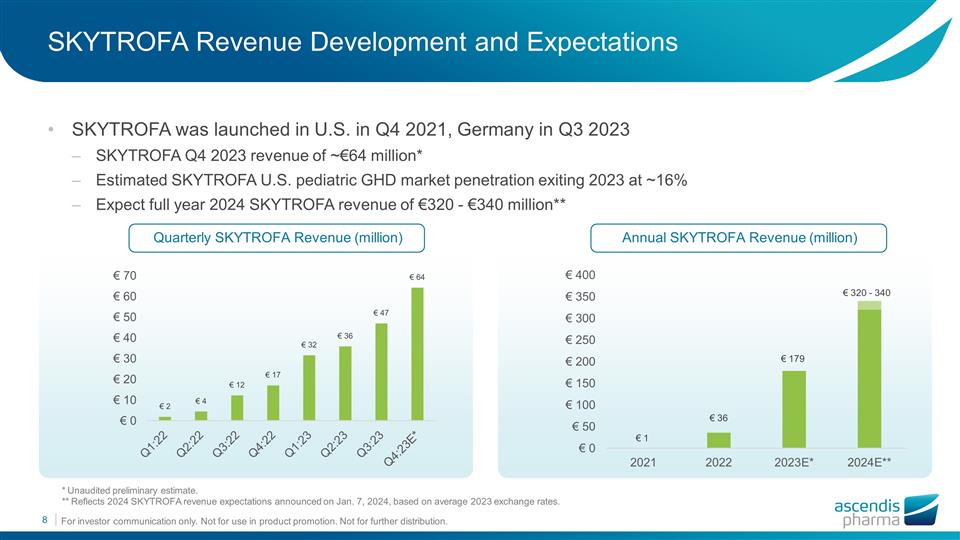Select the Q1:22 bar labeled € 2
This screenshot has width=960, height=540.
[x=165, y=418]
